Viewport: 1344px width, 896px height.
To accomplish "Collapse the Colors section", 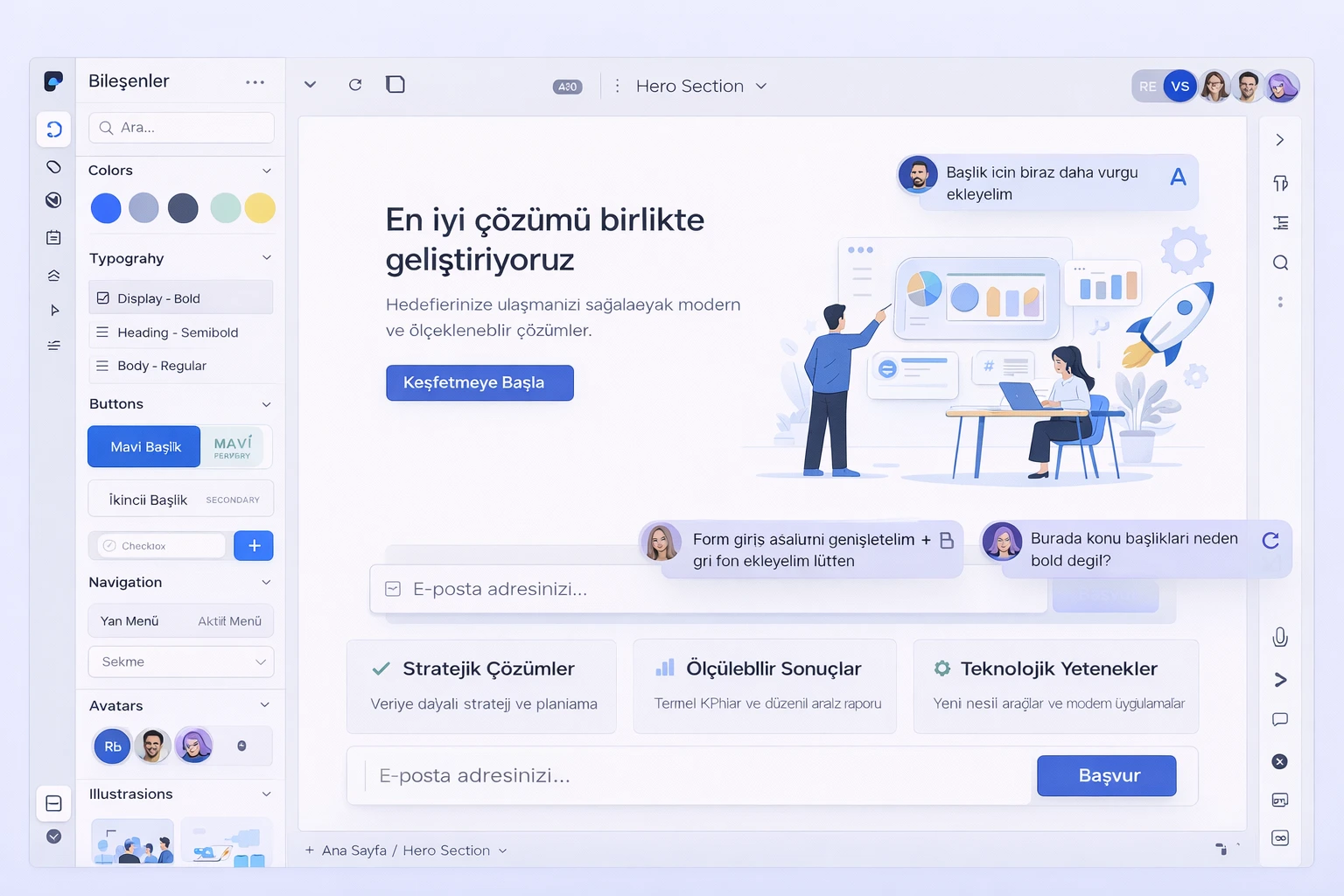I will (267, 171).
